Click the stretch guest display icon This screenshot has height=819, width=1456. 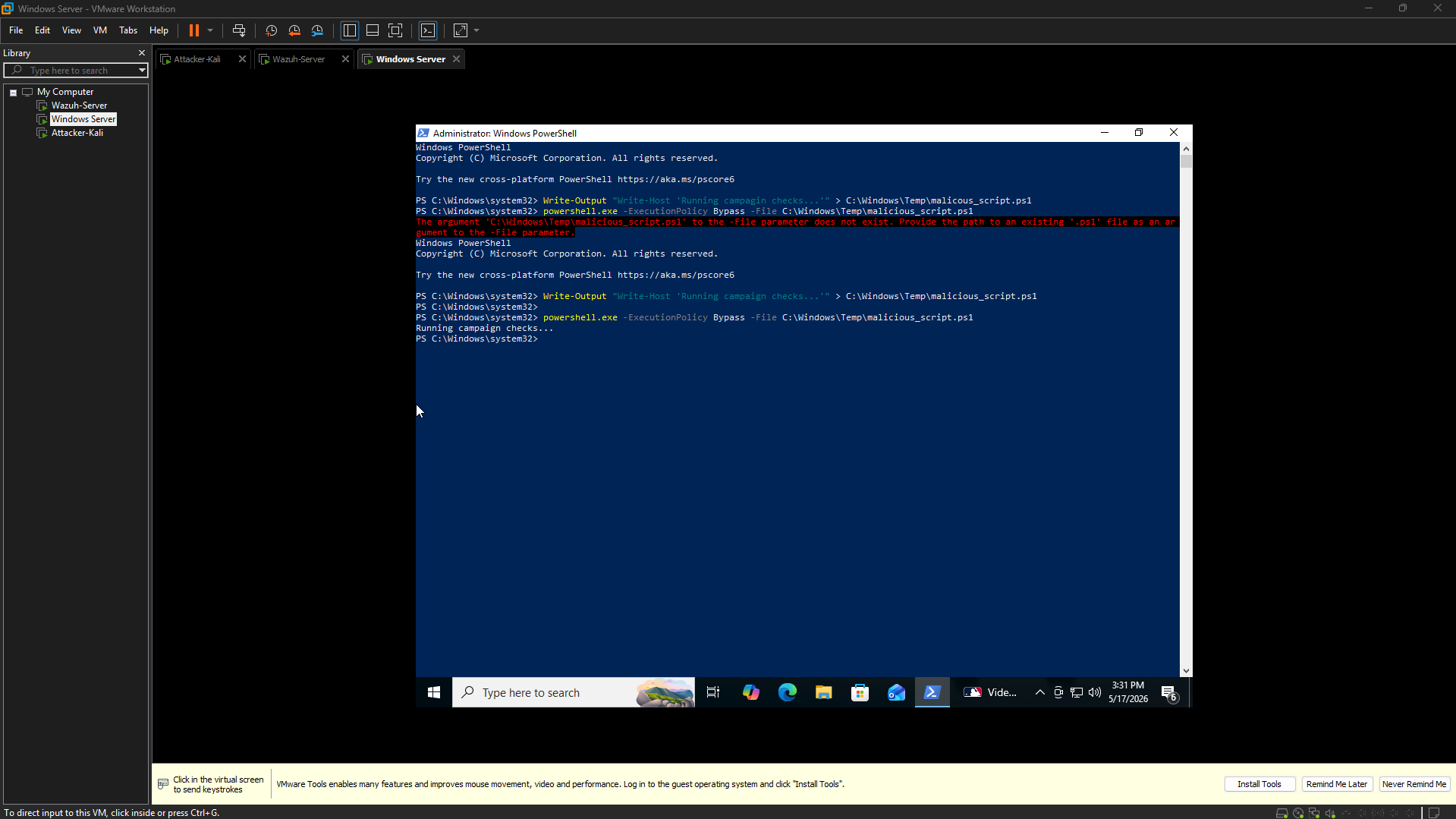[461, 30]
